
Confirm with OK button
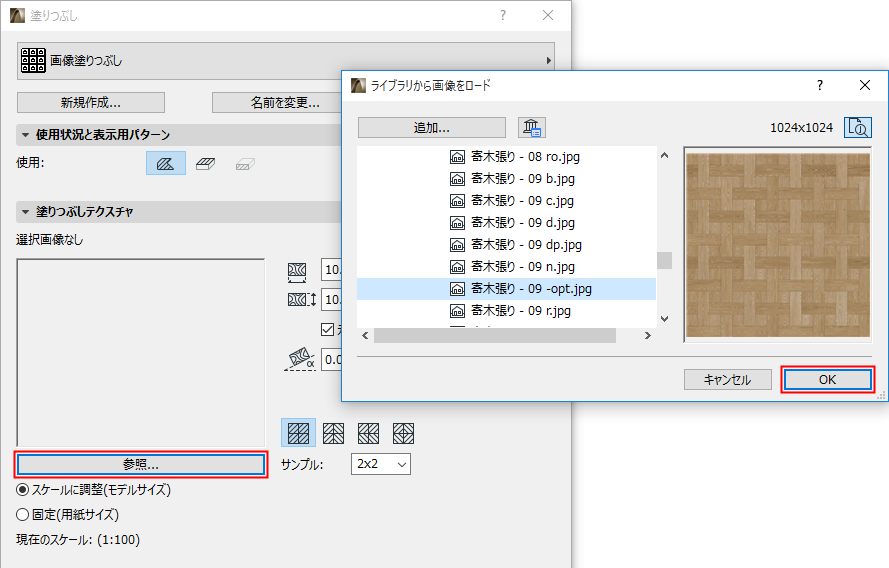pos(827,379)
